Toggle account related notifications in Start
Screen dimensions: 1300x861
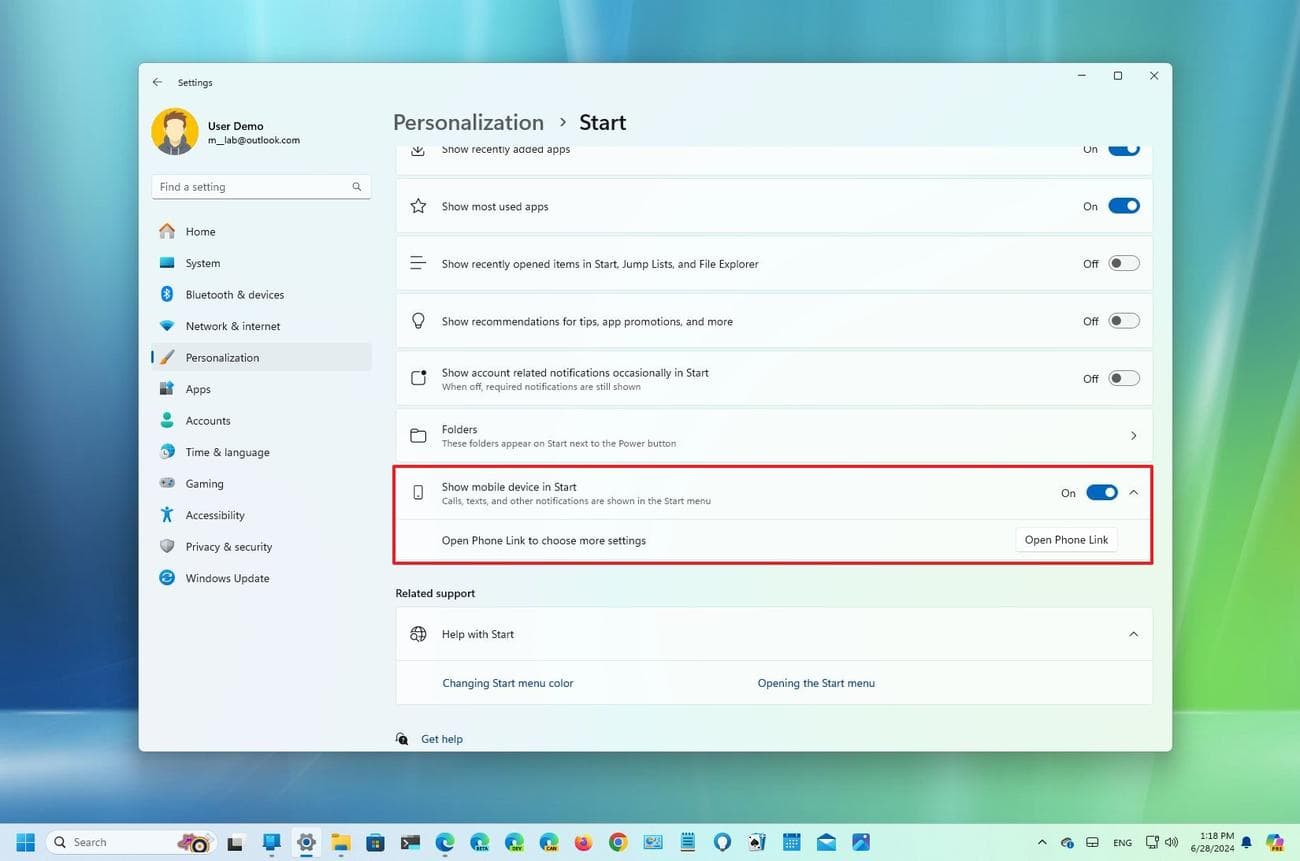tap(1124, 378)
